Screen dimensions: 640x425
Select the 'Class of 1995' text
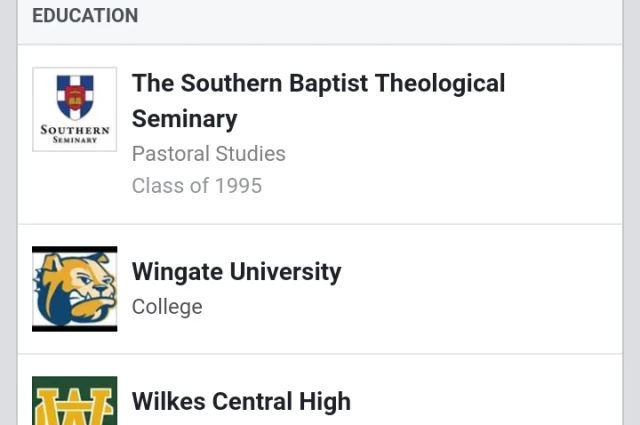196,185
